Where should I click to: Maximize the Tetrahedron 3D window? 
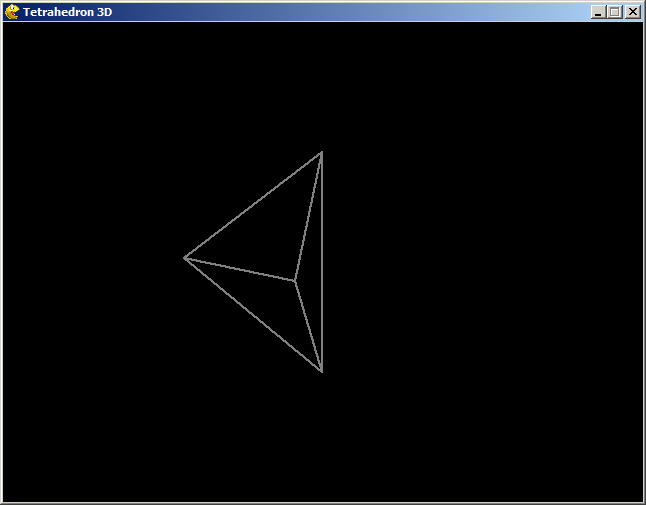coord(615,12)
